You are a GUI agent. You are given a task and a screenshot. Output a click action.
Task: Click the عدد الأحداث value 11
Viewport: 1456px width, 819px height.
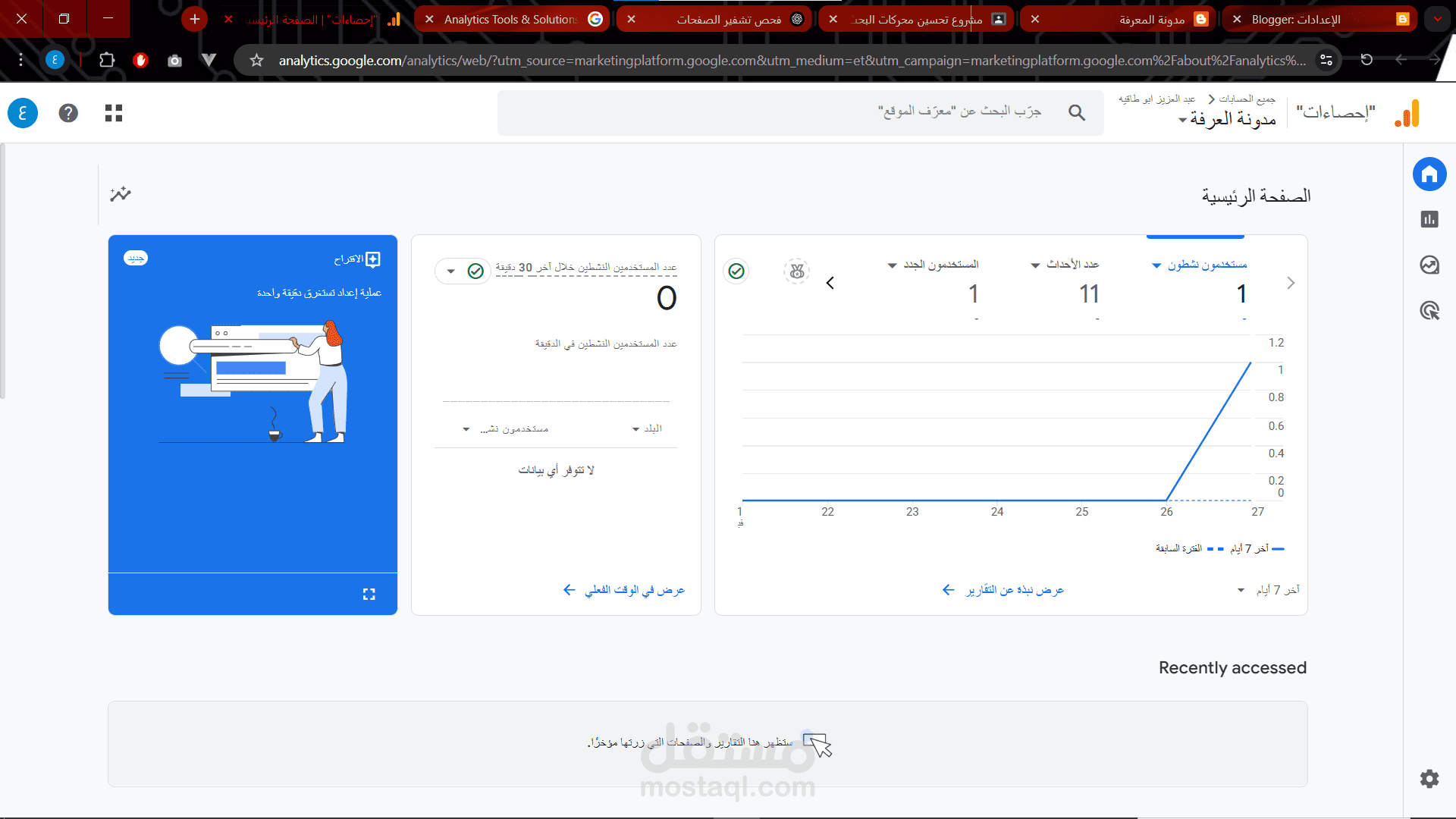tap(1089, 294)
